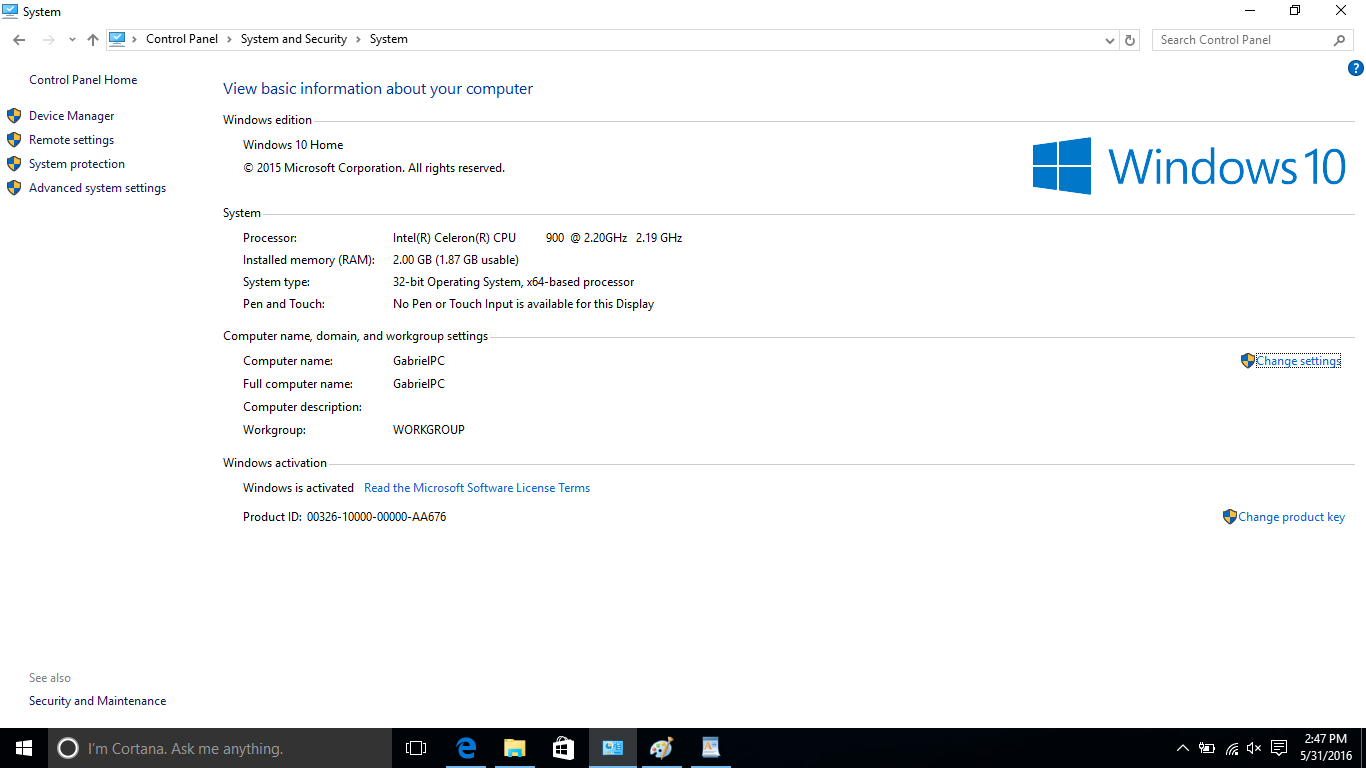Open the WordPad document taskbar icon
The height and width of the screenshot is (768, 1366).
pyautogui.click(x=710, y=748)
